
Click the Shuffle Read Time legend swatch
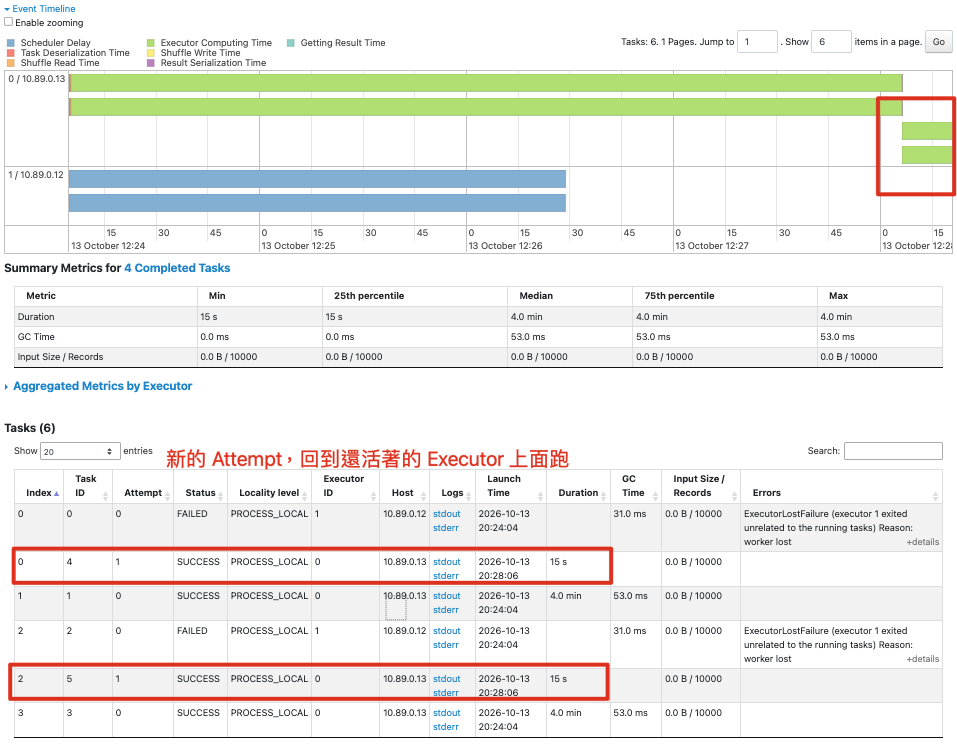pyautogui.click(x=10, y=62)
